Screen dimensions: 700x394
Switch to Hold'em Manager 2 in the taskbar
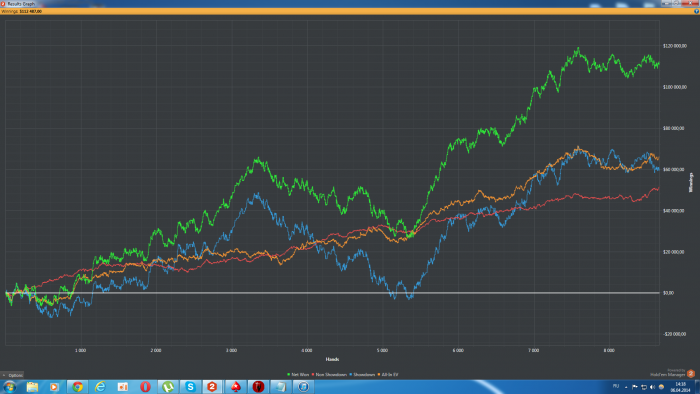[x=213, y=387]
